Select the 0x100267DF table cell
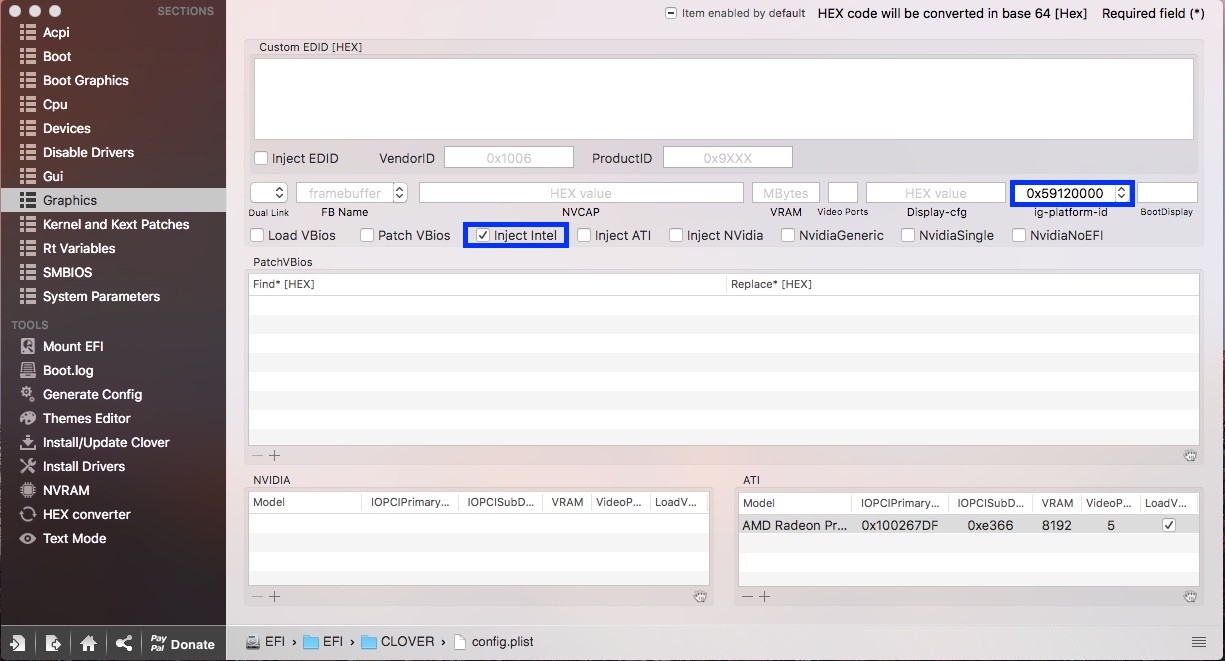Viewport: 1225px width, 661px height. (x=900, y=525)
